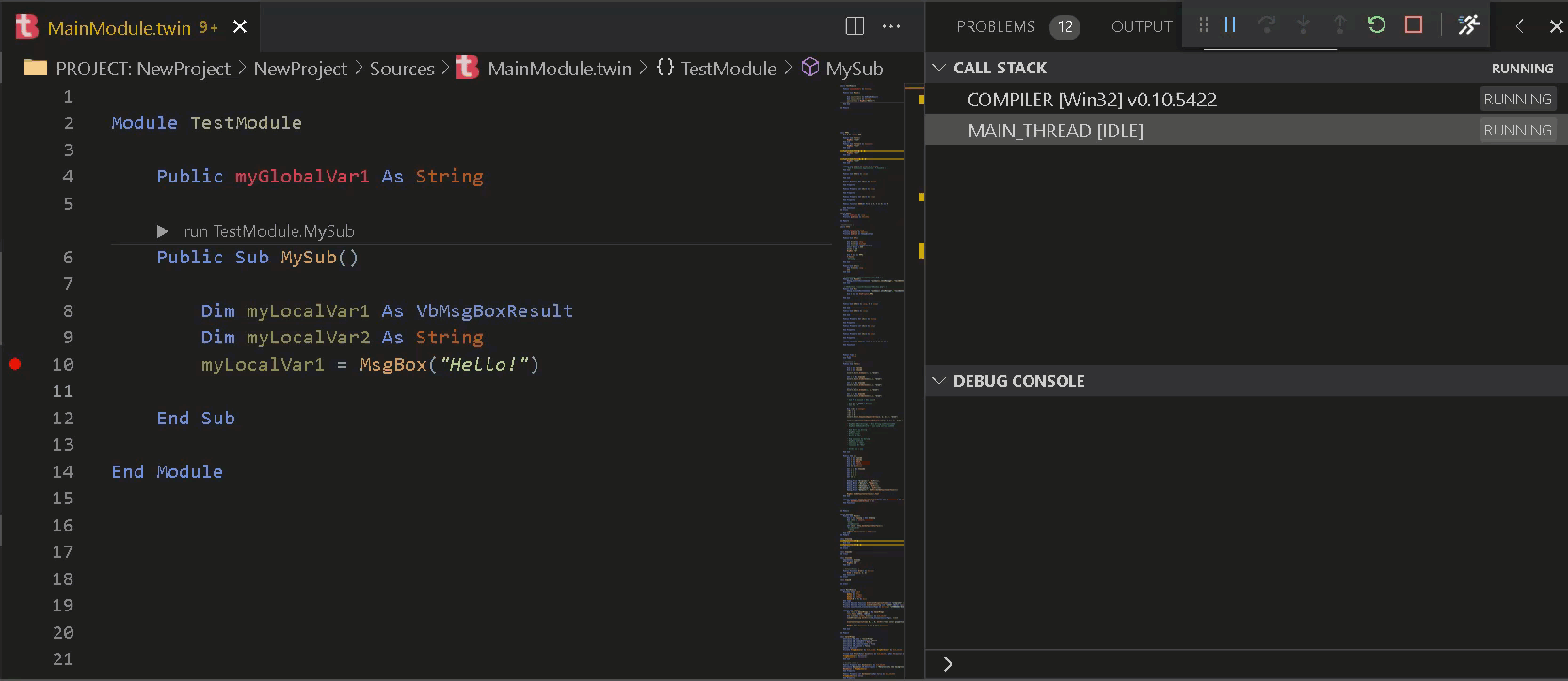Click RUNNING badge on COMPILER row
Image resolution: width=1568 pixels, height=681 pixels.
click(x=1517, y=99)
